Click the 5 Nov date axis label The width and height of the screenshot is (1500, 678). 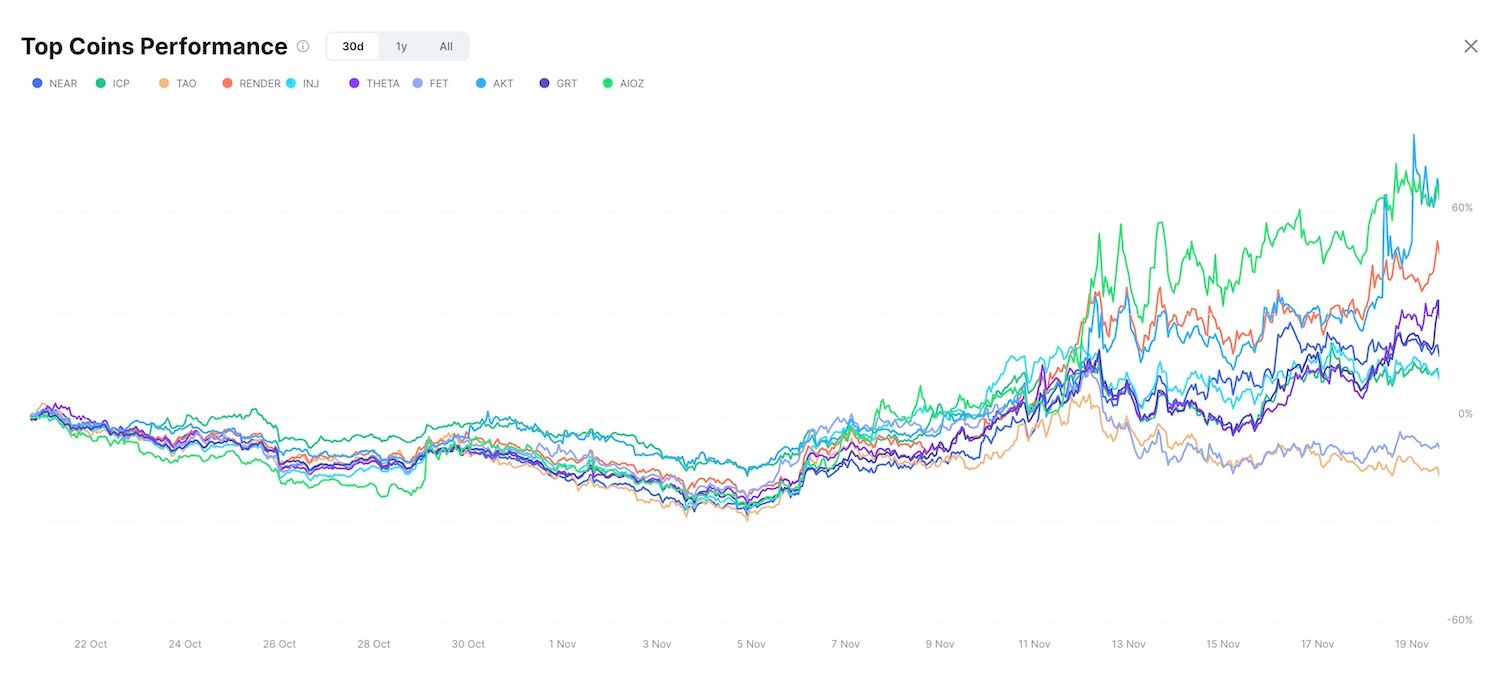coord(750,644)
